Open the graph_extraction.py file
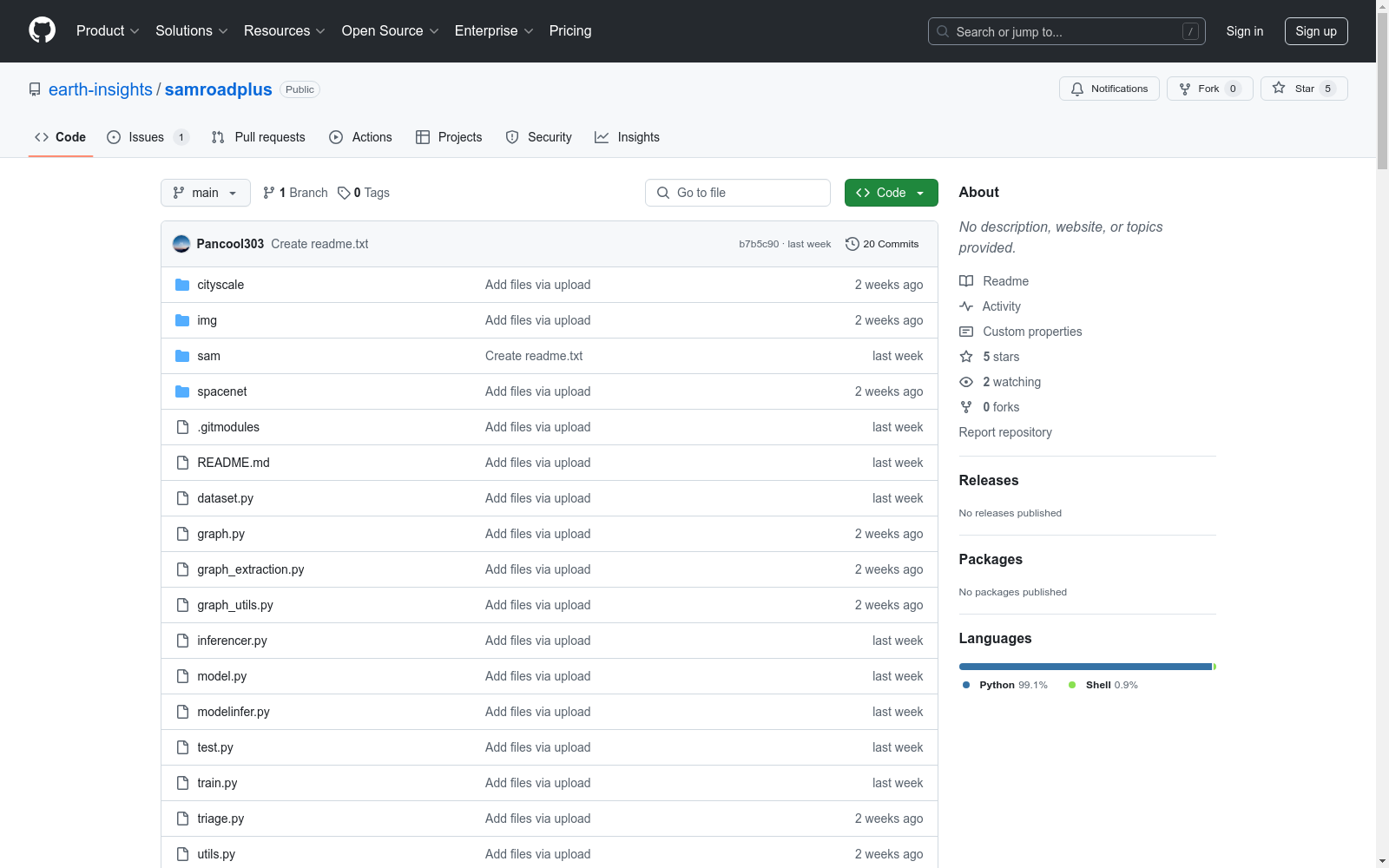The image size is (1389, 868). click(x=251, y=569)
